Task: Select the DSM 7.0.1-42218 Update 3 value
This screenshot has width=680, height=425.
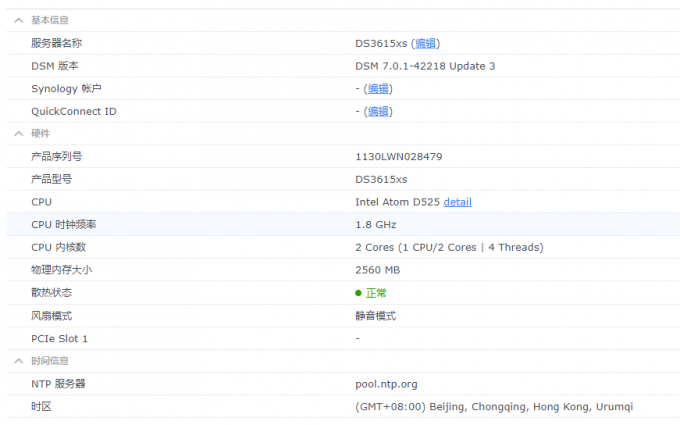Action: click(x=425, y=66)
